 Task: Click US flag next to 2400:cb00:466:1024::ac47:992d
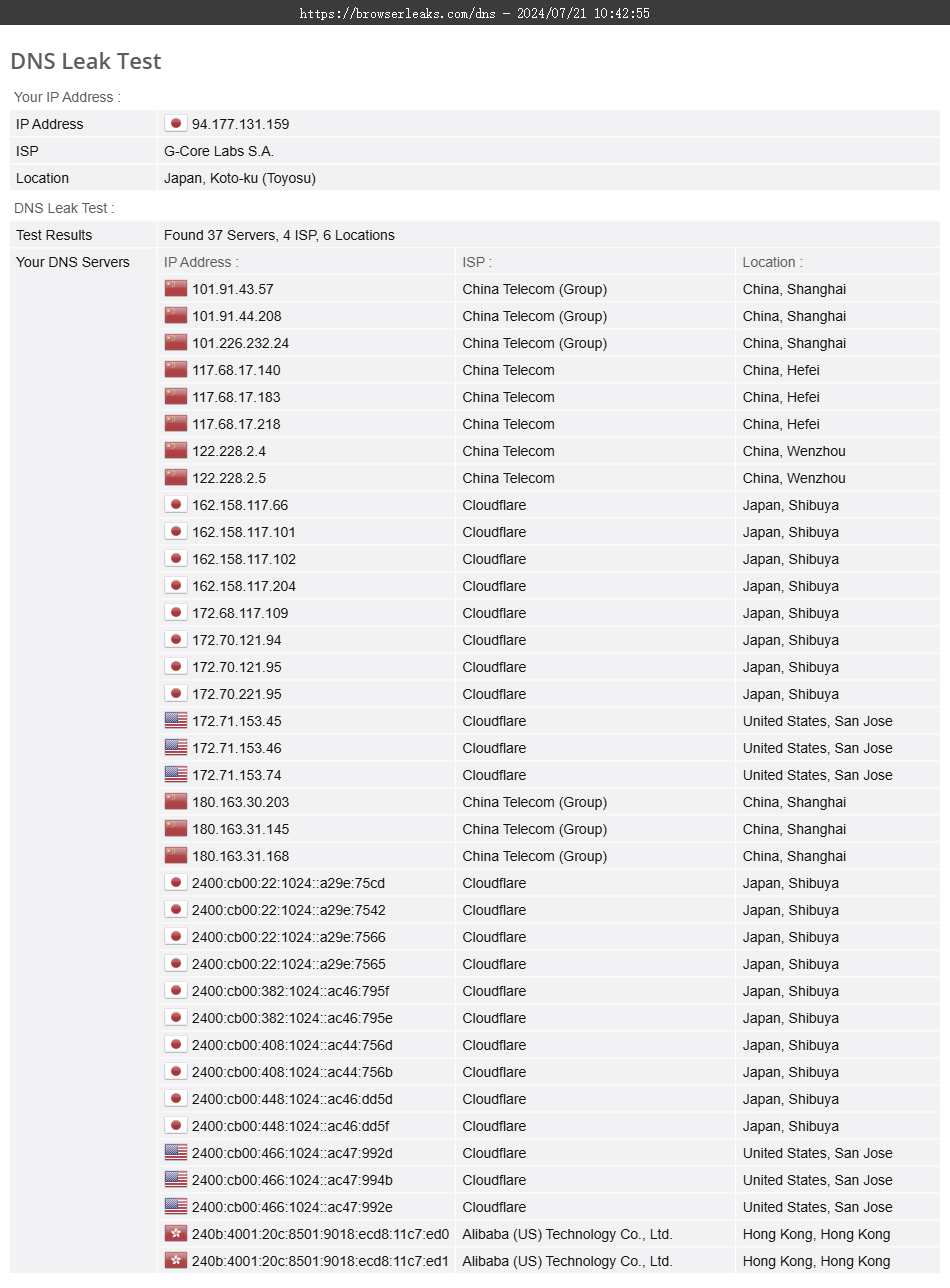(176, 1153)
